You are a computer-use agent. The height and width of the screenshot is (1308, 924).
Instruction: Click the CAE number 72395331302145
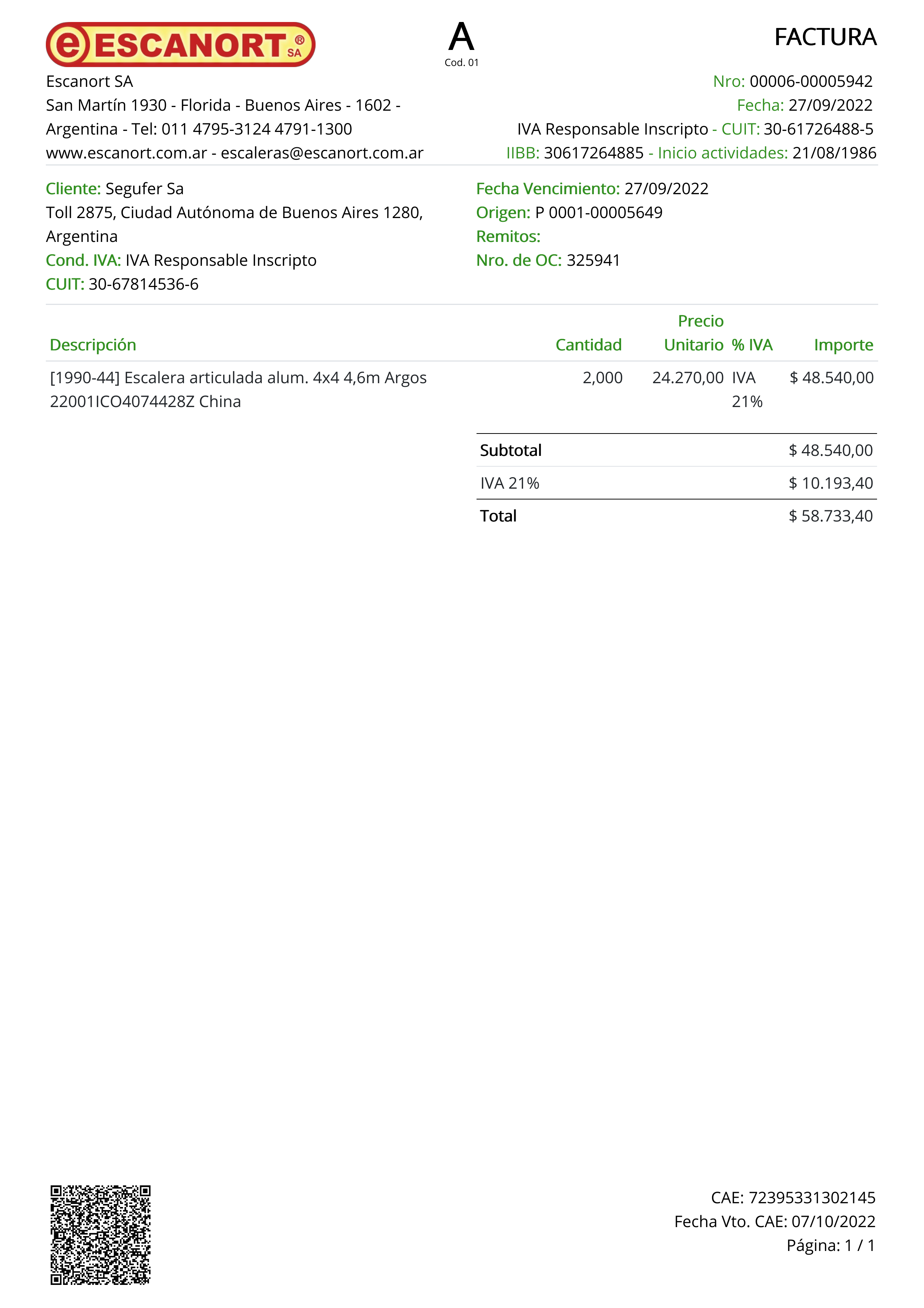[812, 1198]
